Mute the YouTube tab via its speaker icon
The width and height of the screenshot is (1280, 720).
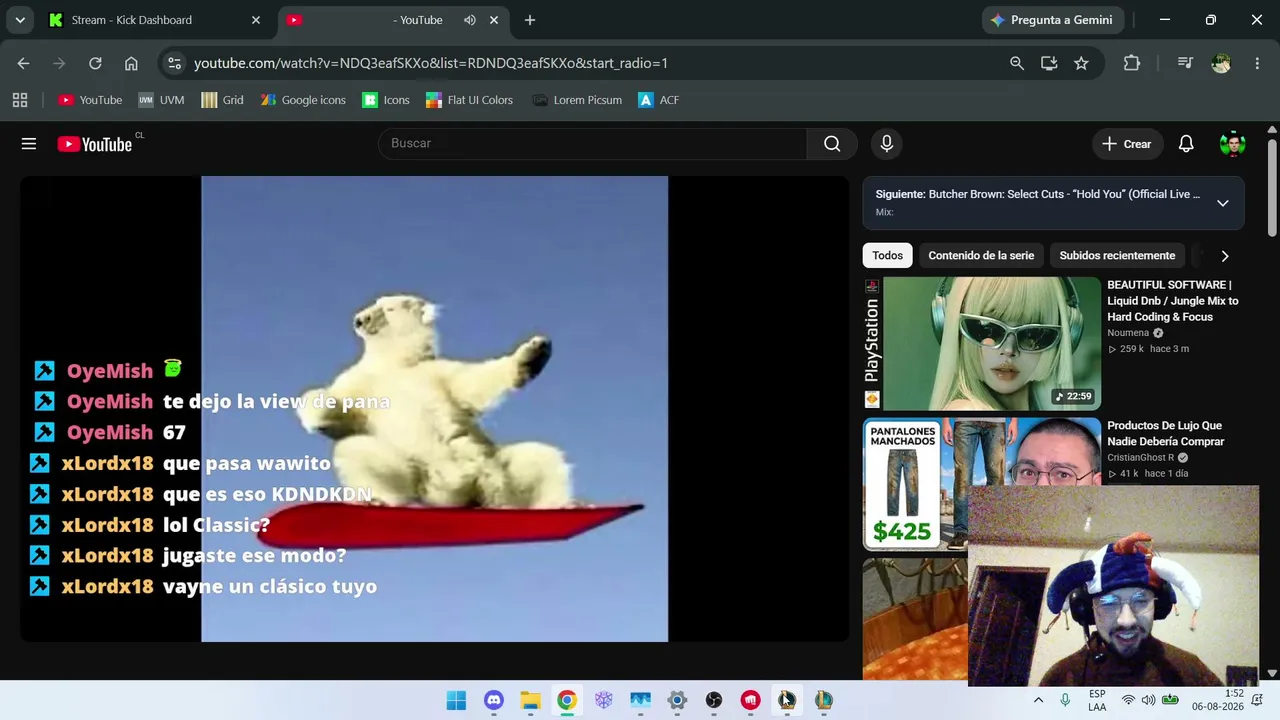tap(470, 20)
